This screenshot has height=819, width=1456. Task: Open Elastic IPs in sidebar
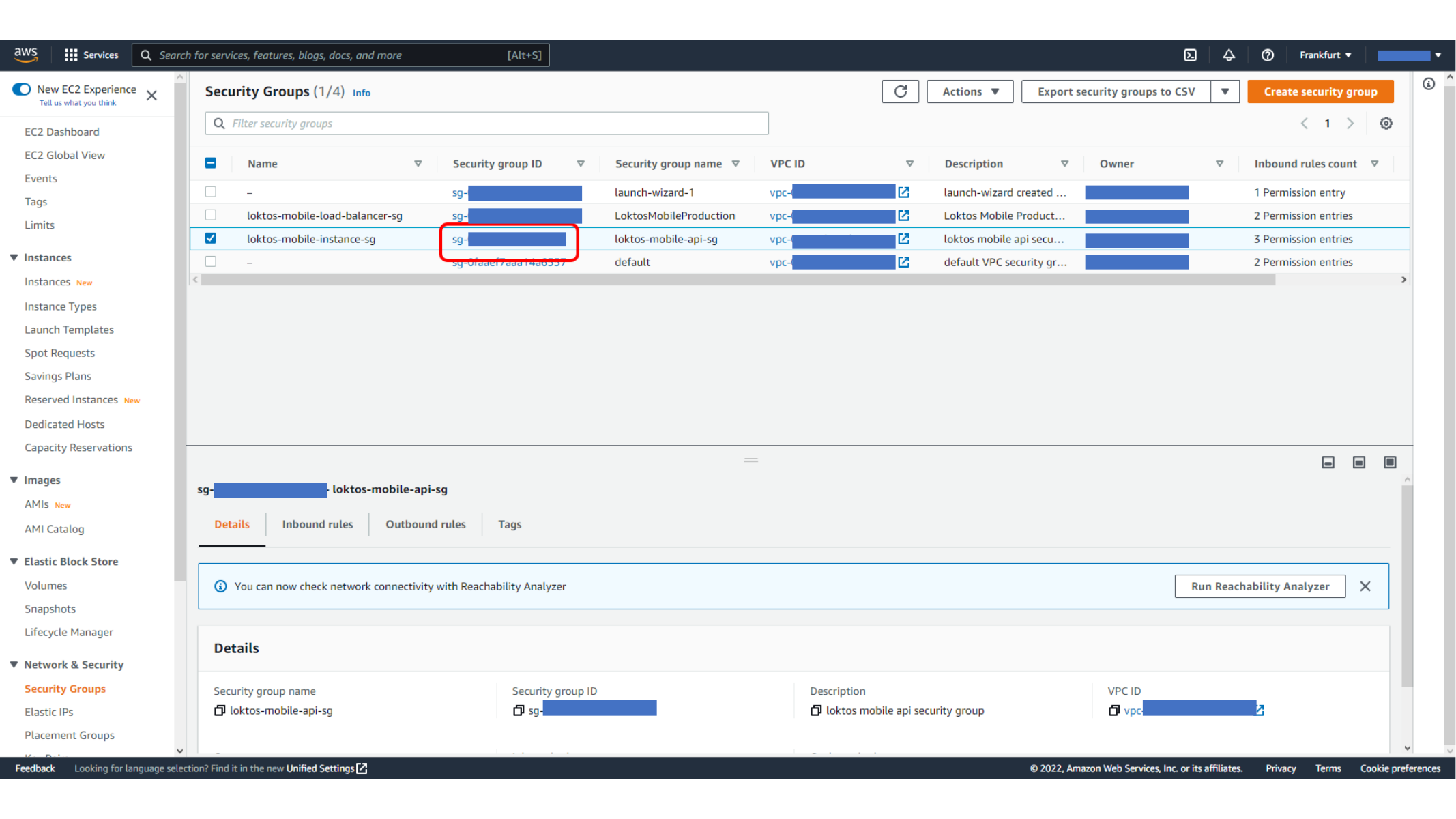[x=49, y=713]
